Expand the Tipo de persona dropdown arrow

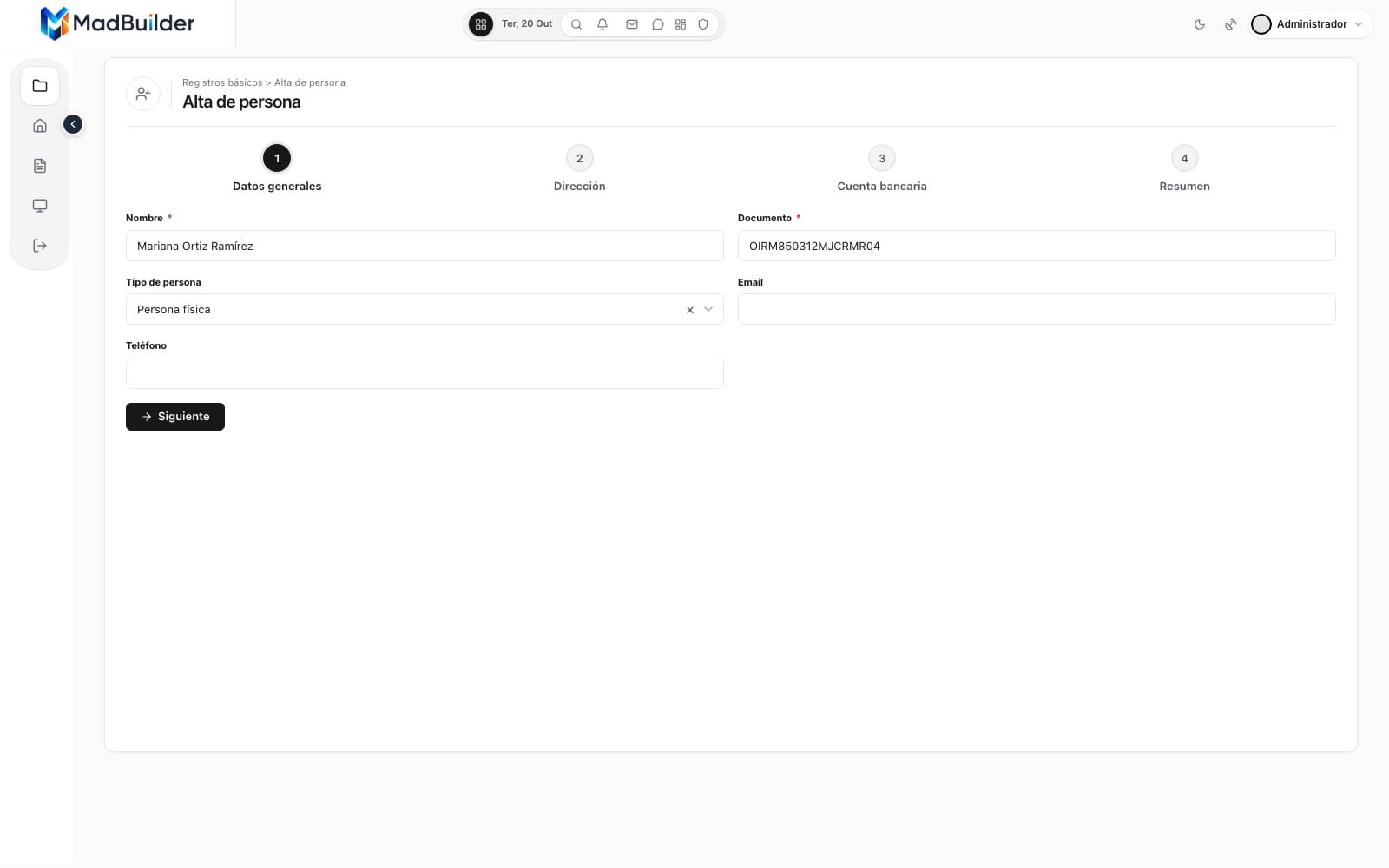[708, 309]
